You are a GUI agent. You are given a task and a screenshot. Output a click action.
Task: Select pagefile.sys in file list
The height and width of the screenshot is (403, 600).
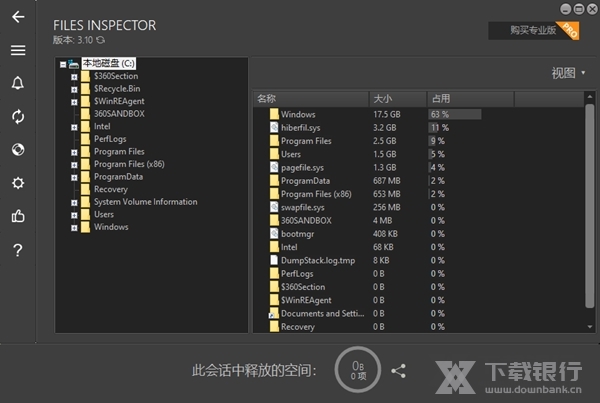point(419,168)
